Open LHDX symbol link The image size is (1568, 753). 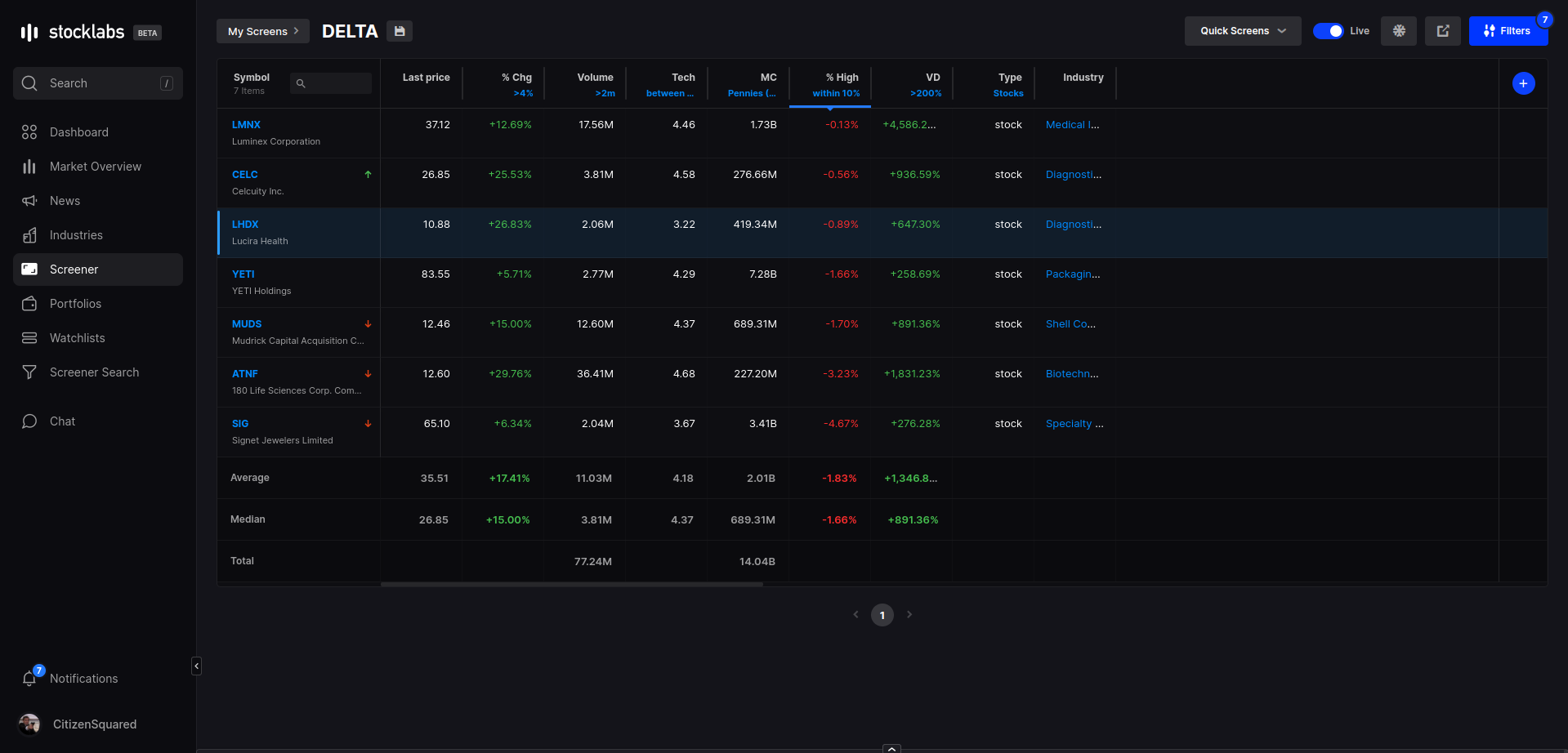(x=245, y=225)
